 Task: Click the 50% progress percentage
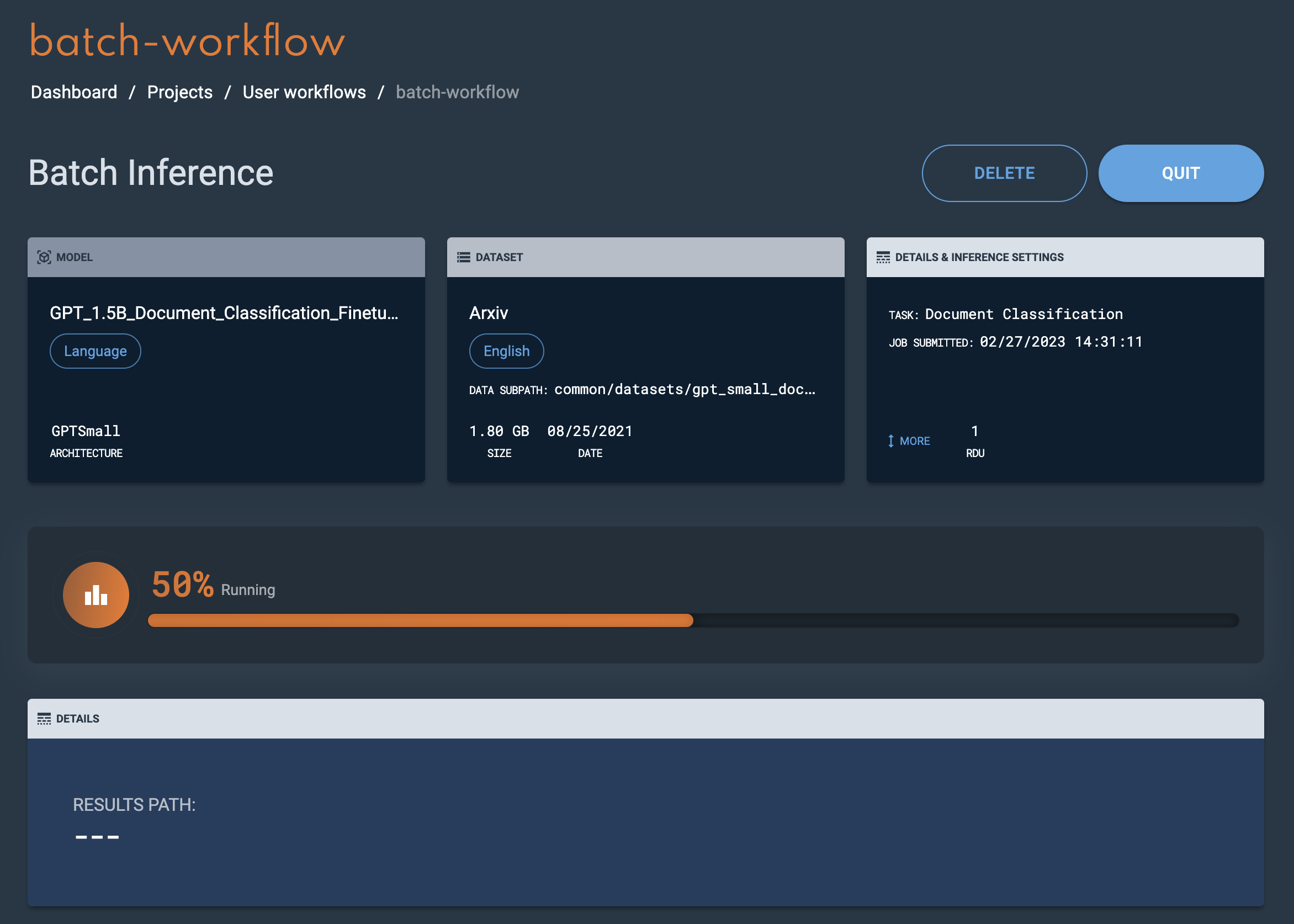[182, 585]
